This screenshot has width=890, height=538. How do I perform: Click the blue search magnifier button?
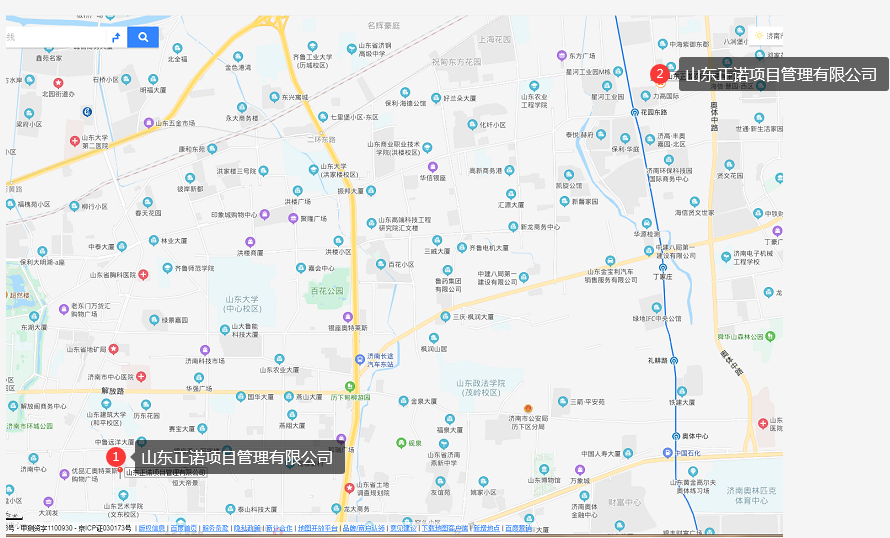point(143,37)
